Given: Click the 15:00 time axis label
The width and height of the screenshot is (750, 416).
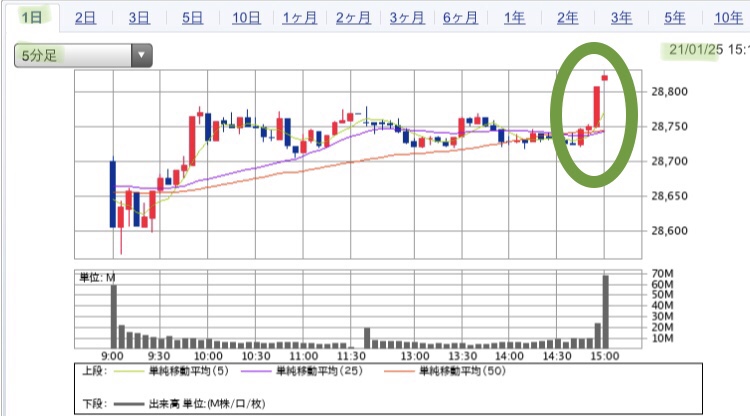Looking at the screenshot, I should coord(605,356).
